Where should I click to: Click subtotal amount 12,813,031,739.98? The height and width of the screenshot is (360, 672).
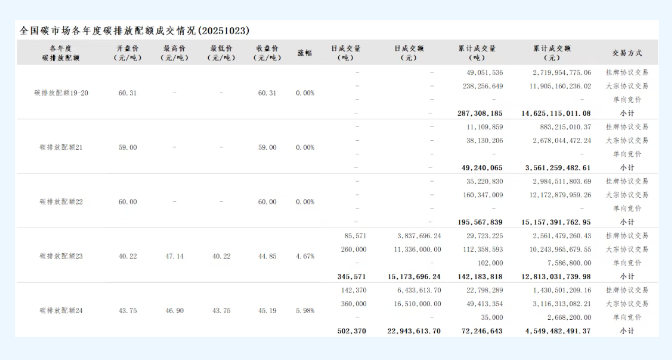click(x=556, y=277)
